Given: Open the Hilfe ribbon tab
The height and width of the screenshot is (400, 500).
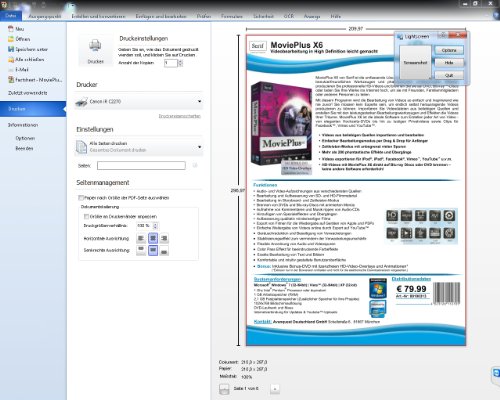Looking at the screenshot, I should pos(336,16).
